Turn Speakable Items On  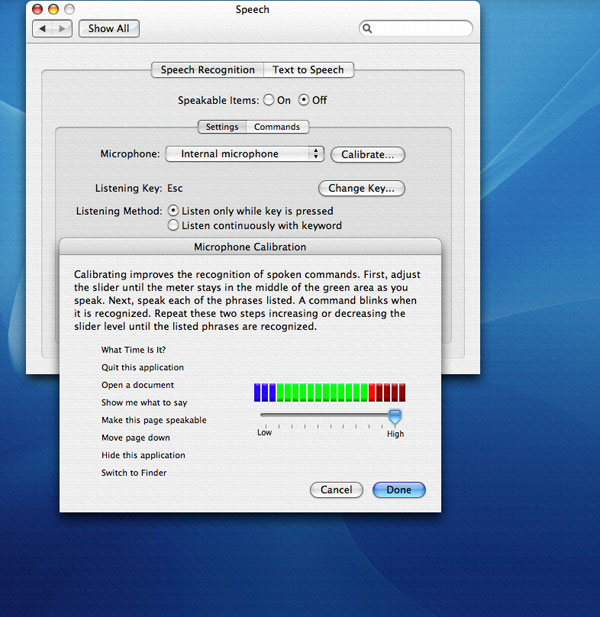tap(269, 100)
